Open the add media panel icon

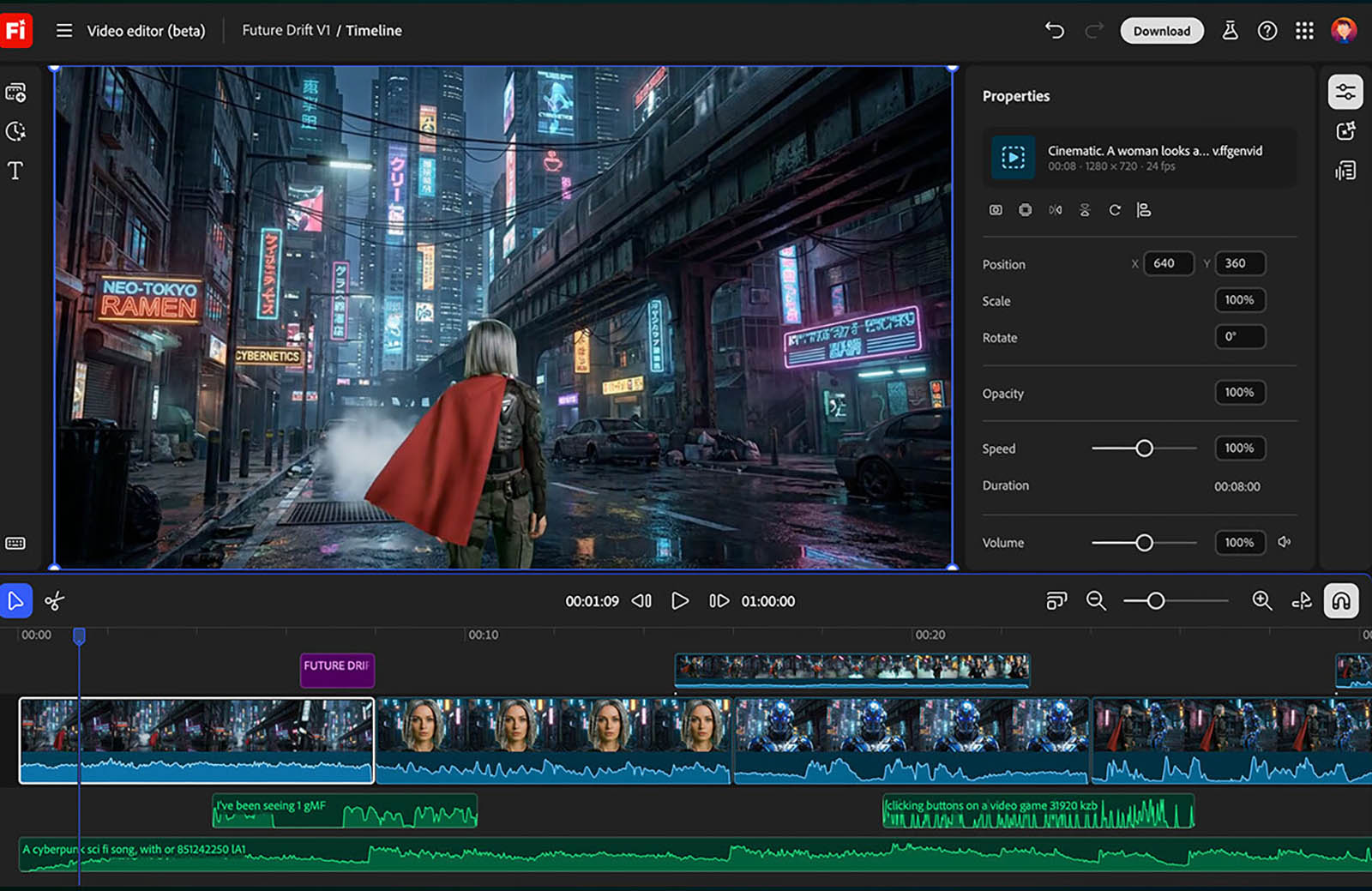pyautogui.click(x=15, y=93)
